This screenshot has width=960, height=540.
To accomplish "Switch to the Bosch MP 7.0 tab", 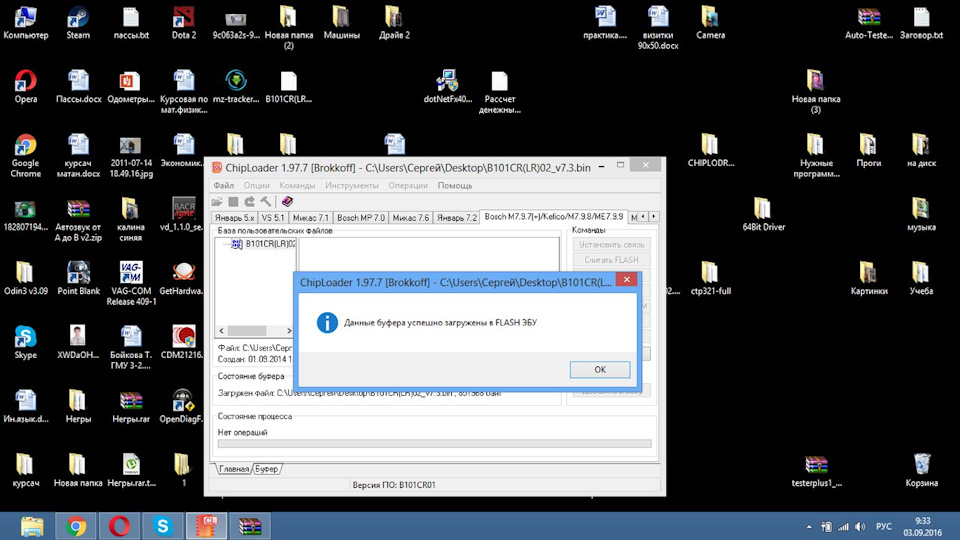I will [361, 217].
